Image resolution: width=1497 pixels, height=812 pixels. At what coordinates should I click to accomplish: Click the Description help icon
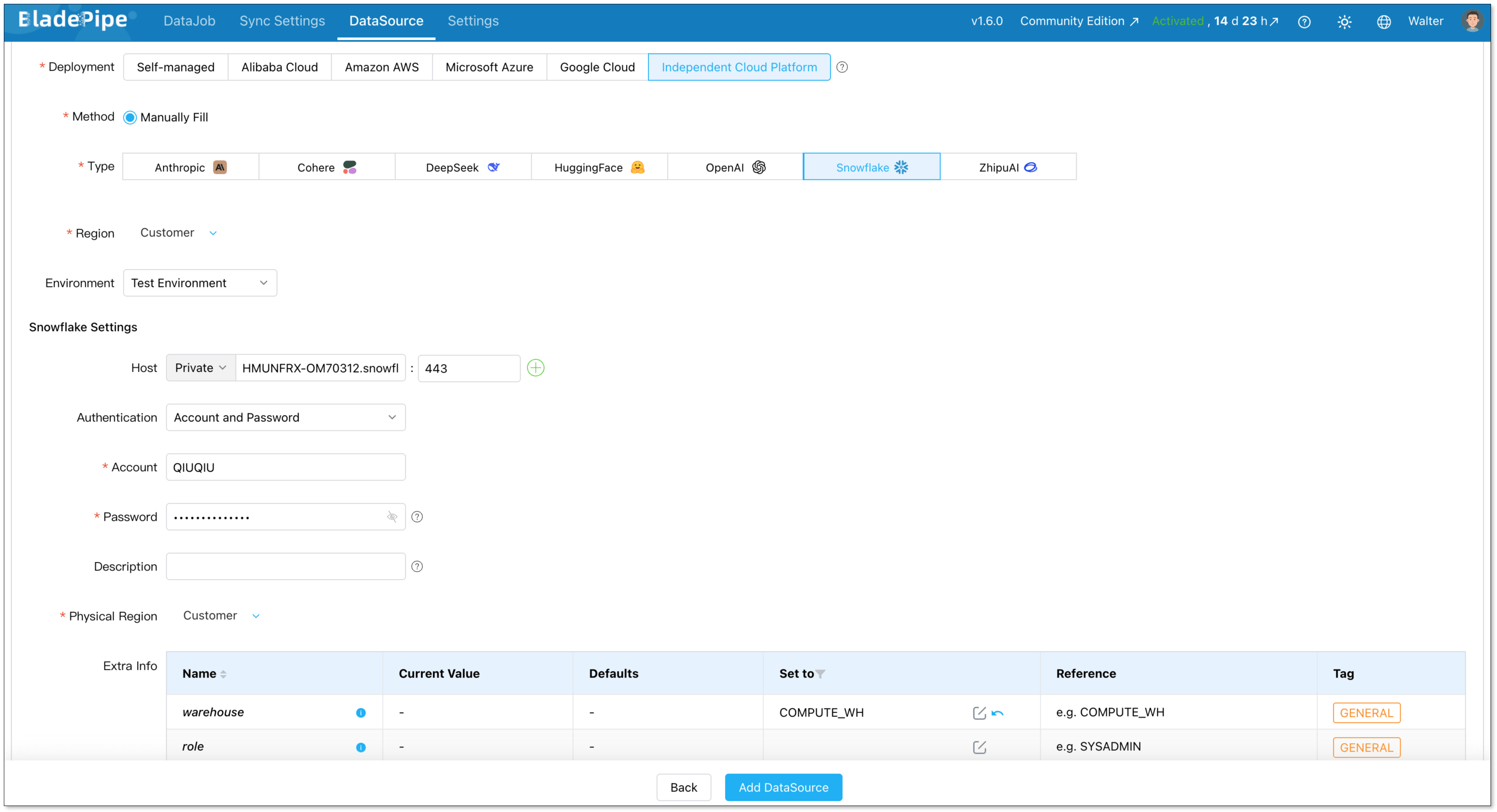(x=417, y=566)
